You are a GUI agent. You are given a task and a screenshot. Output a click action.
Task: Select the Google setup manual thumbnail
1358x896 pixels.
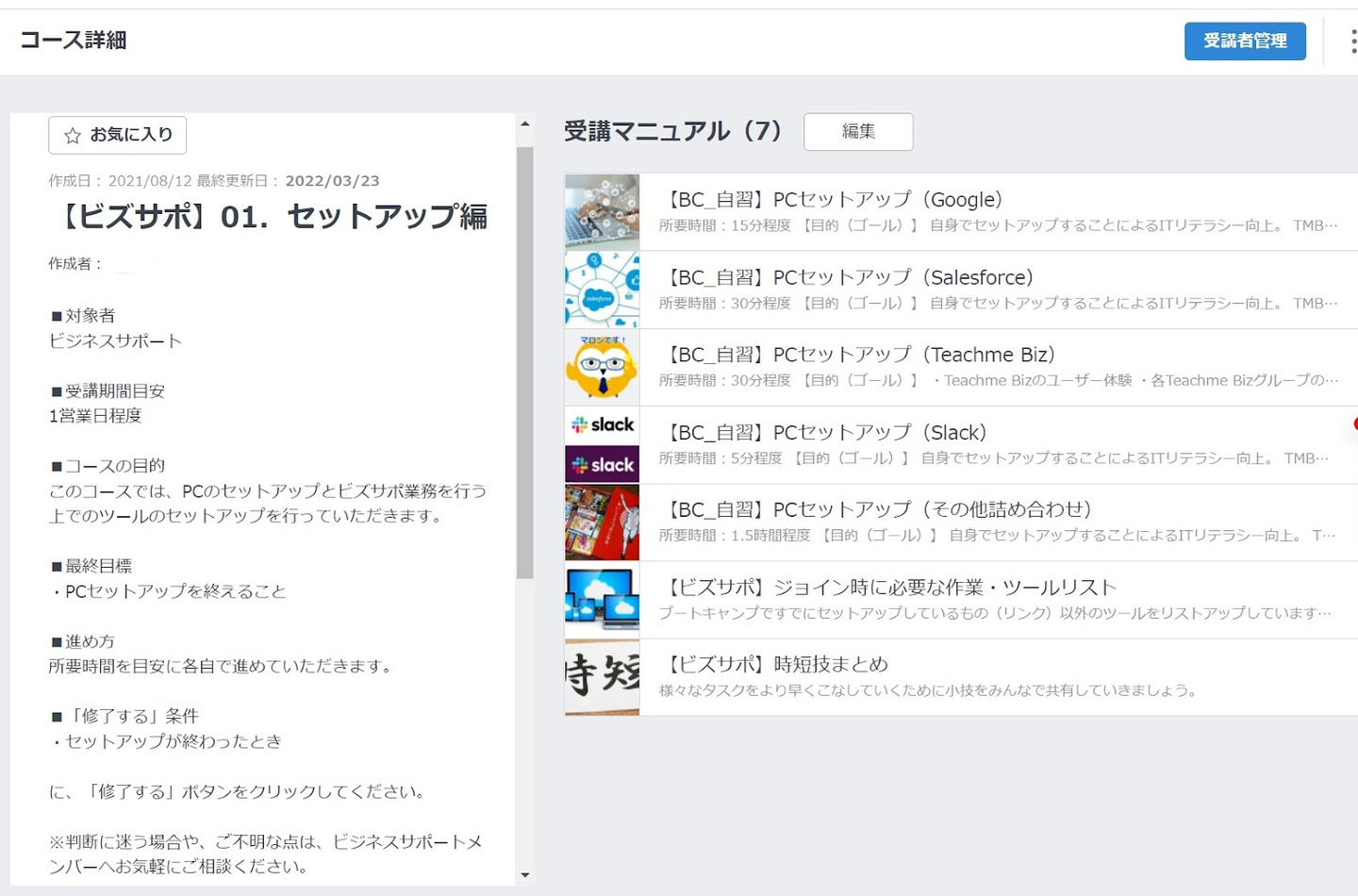coord(602,211)
